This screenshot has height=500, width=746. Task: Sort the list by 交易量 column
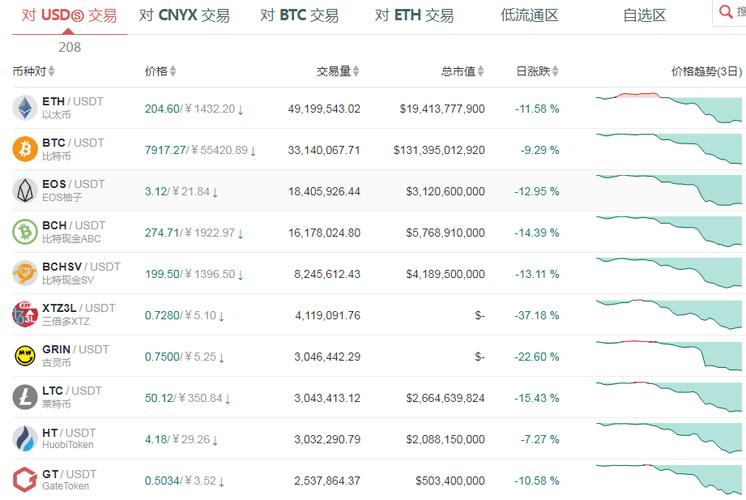coord(338,71)
